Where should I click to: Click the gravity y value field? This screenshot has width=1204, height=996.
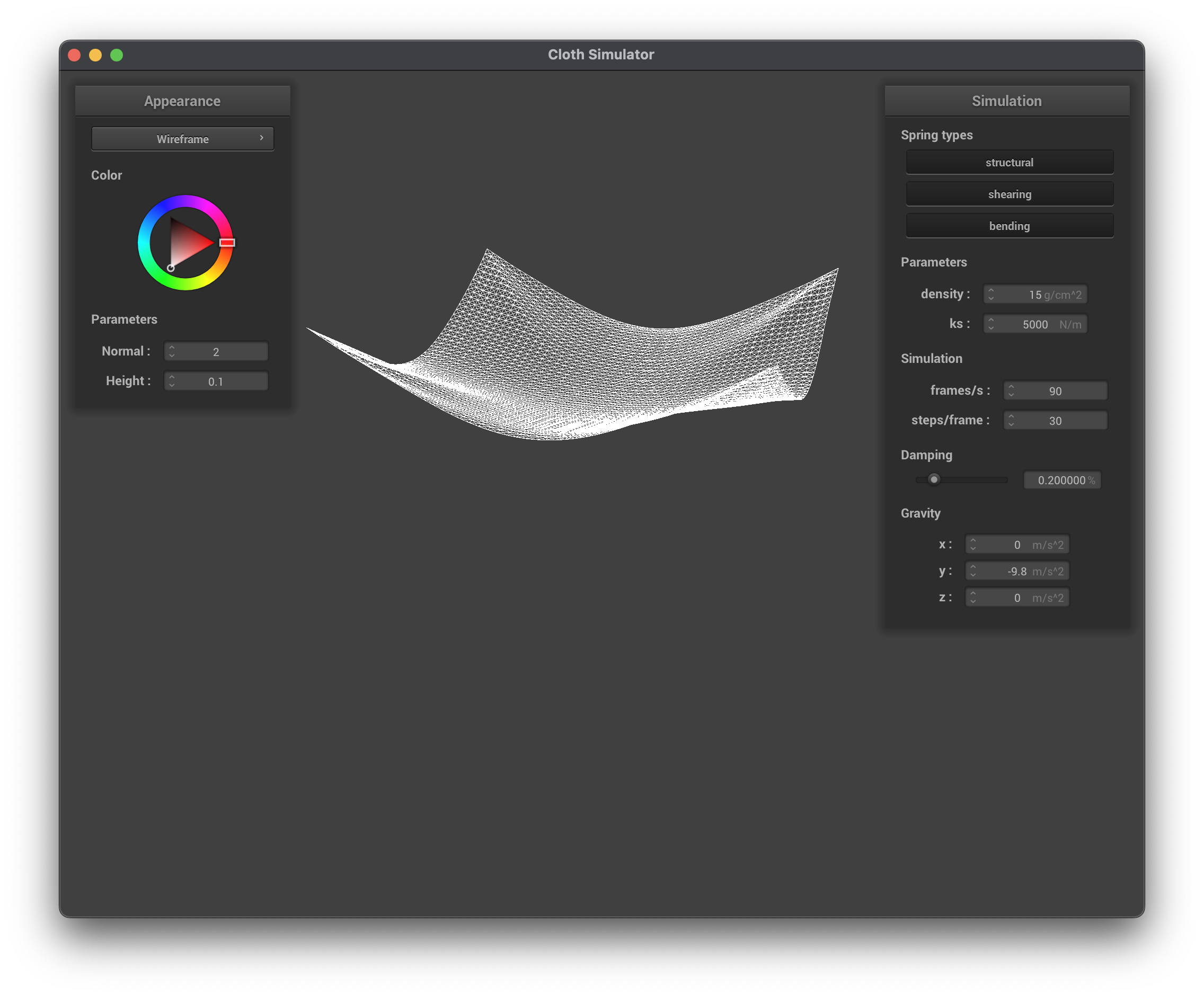(1016, 571)
